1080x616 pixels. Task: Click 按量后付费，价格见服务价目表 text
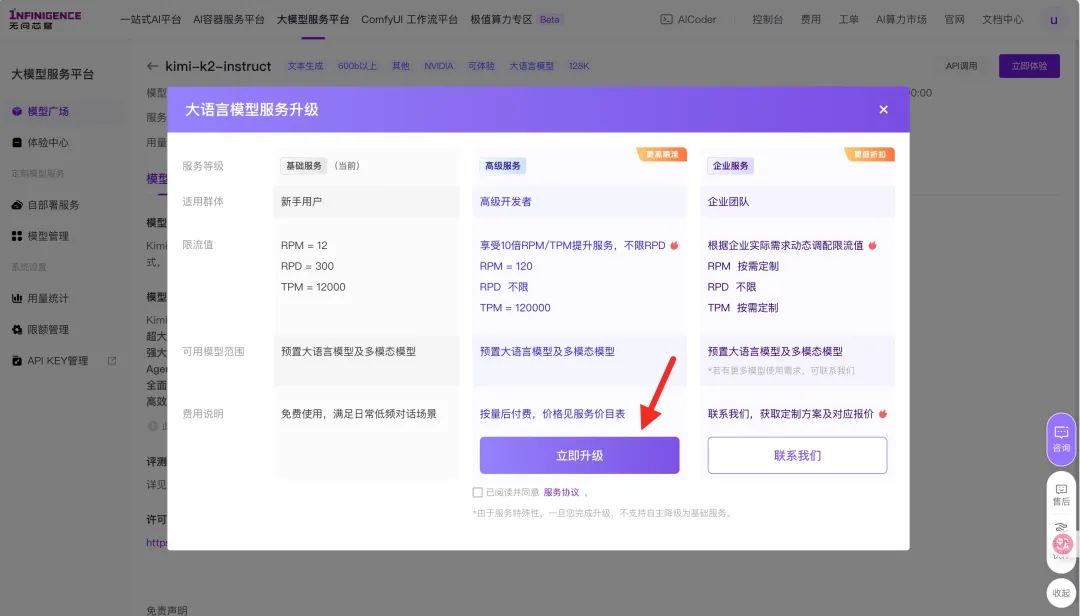pyautogui.click(x=552, y=414)
